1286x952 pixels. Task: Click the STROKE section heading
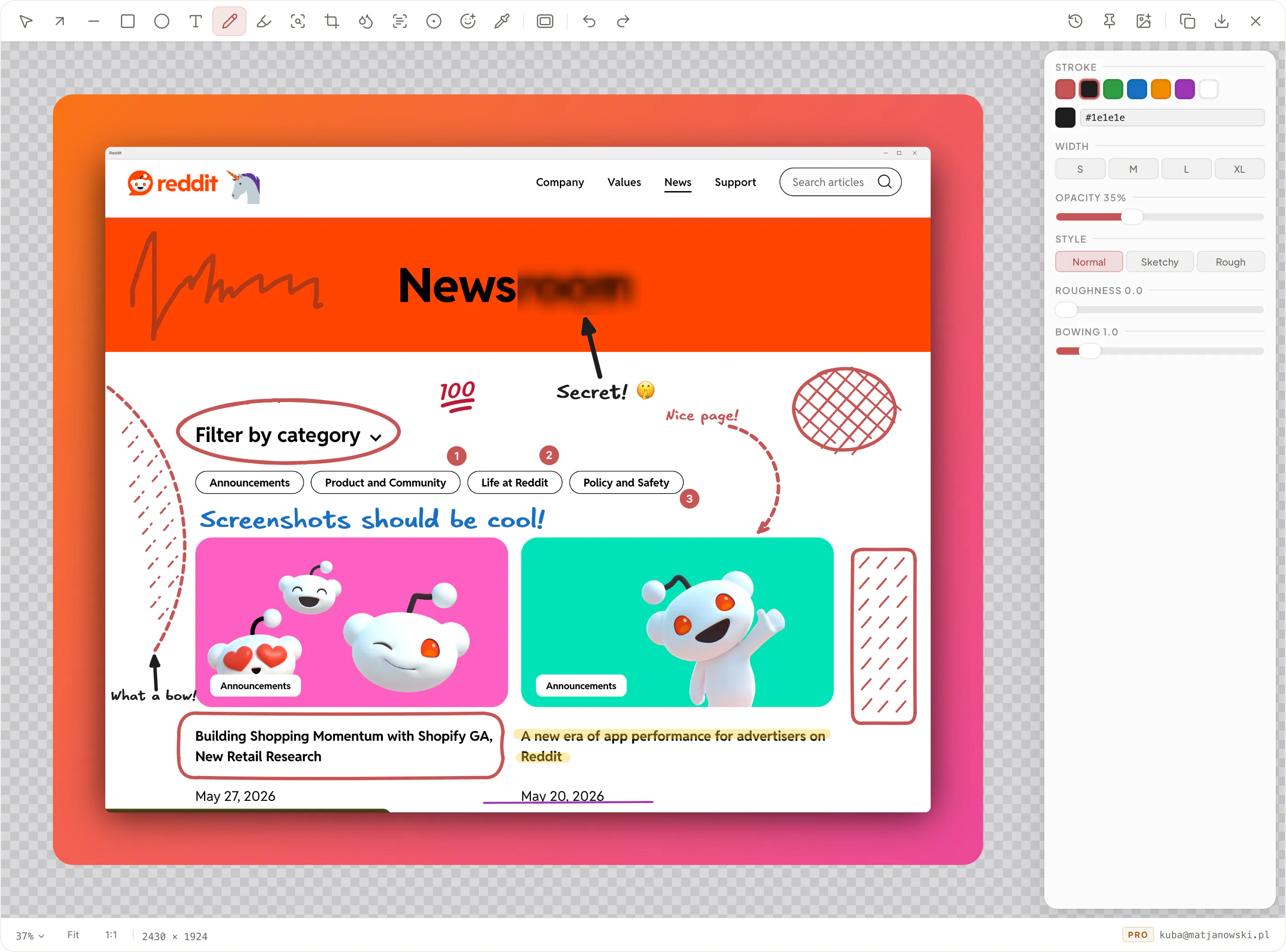click(x=1076, y=68)
